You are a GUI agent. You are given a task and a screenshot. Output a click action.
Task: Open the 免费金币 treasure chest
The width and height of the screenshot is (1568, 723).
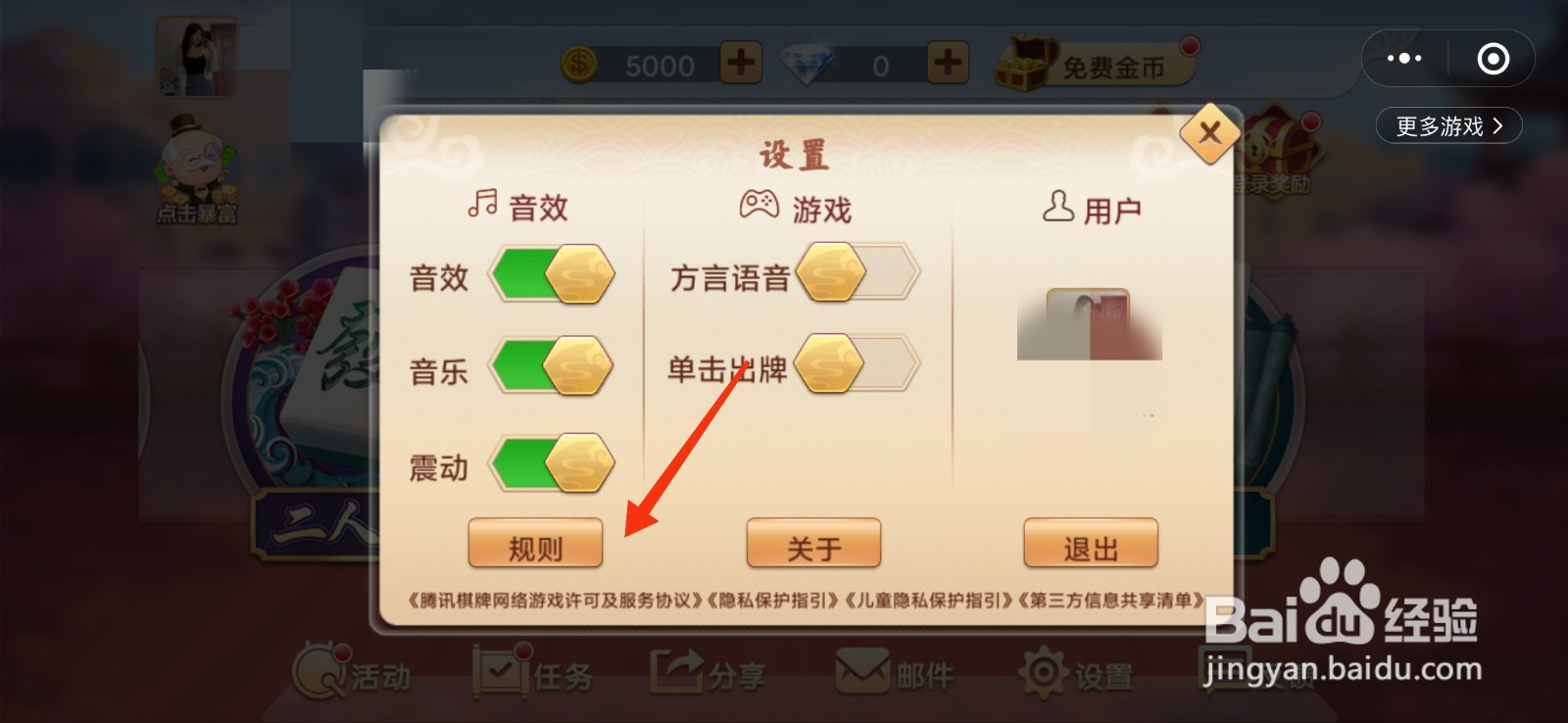pyautogui.click(x=1096, y=64)
